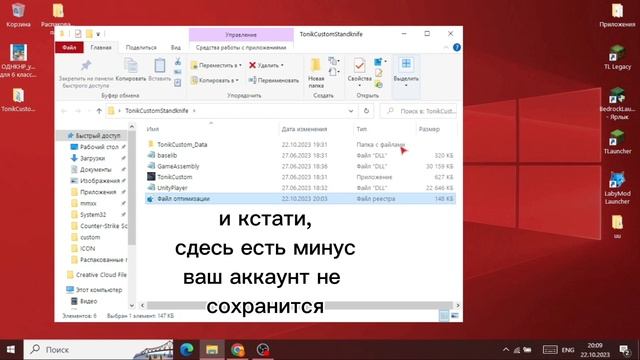Click the taskbar Поиск search box
This screenshot has height=360, width=640.
click(x=98, y=350)
